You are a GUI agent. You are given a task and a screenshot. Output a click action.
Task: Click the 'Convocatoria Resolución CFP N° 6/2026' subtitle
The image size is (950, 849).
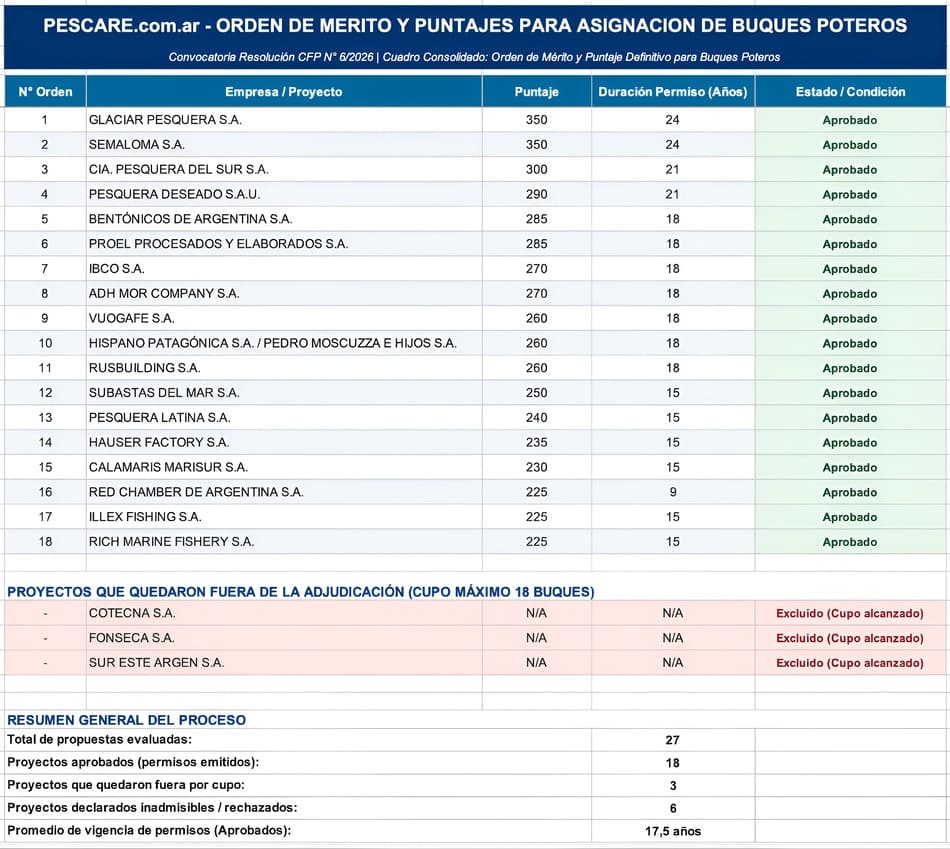click(x=474, y=58)
